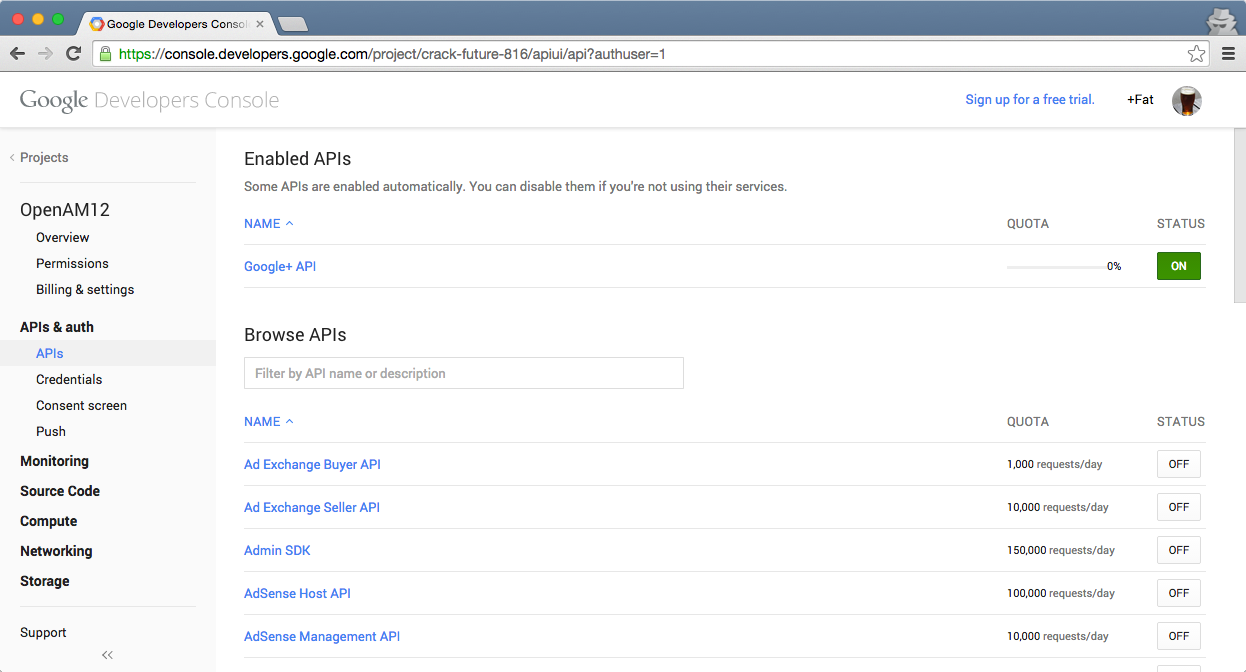Click the OpenAM12 project name
This screenshot has height=672, width=1246.
pyautogui.click(x=65, y=210)
